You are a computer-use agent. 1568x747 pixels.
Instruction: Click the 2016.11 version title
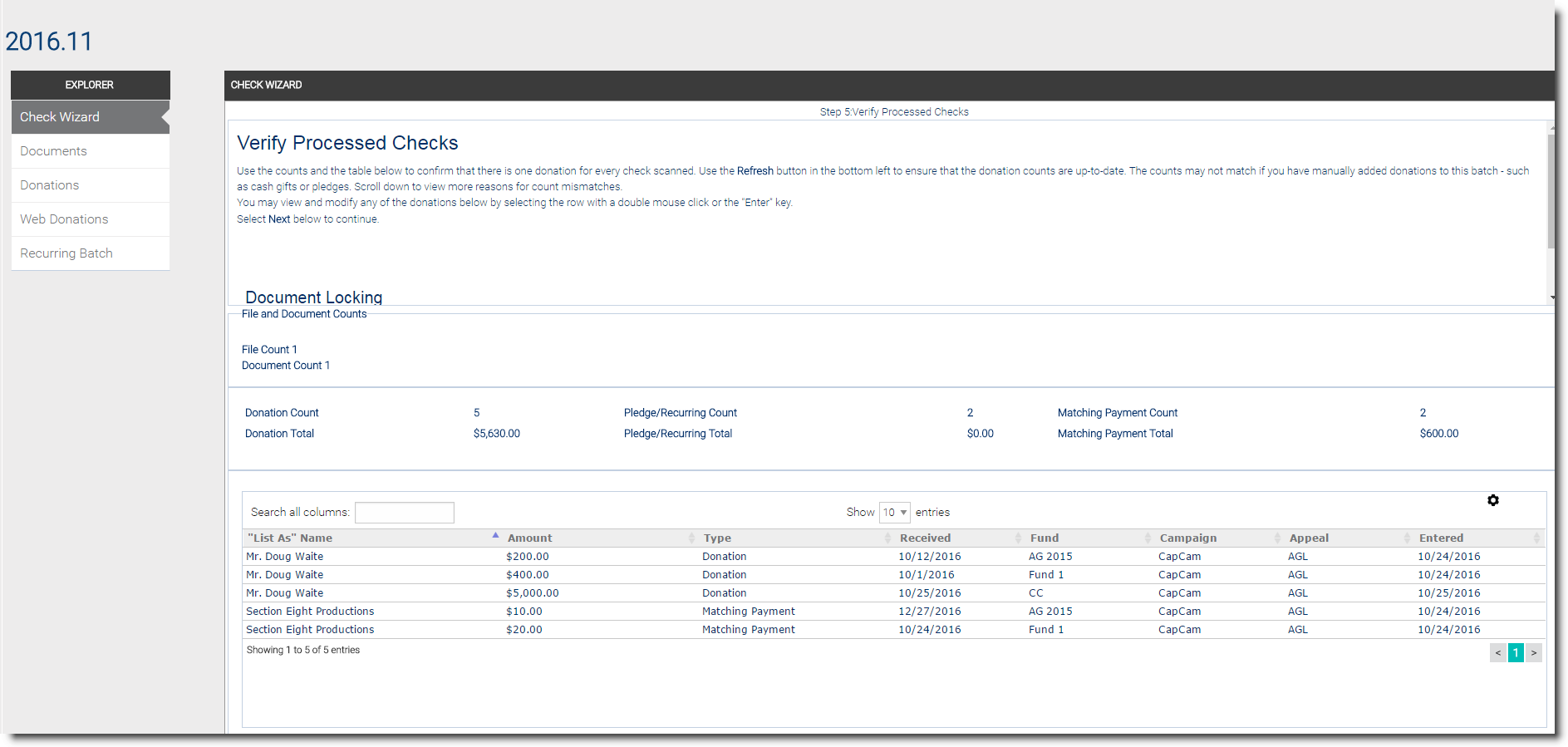[x=48, y=42]
